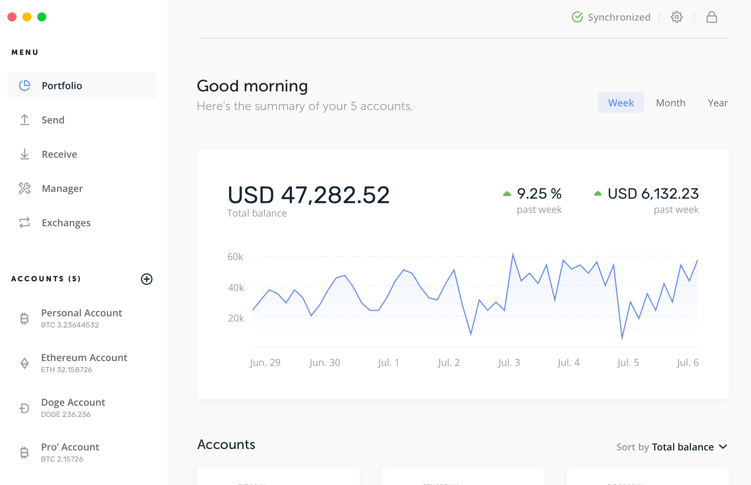Viewport: 751px width, 485px height.
Task: Click the Exchanges swap arrows icon
Action: pyautogui.click(x=25, y=223)
